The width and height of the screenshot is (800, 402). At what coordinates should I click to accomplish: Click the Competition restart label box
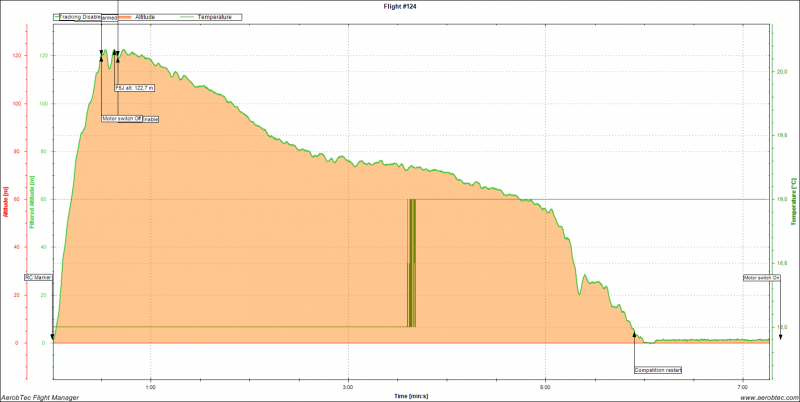pyautogui.click(x=658, y=370)
